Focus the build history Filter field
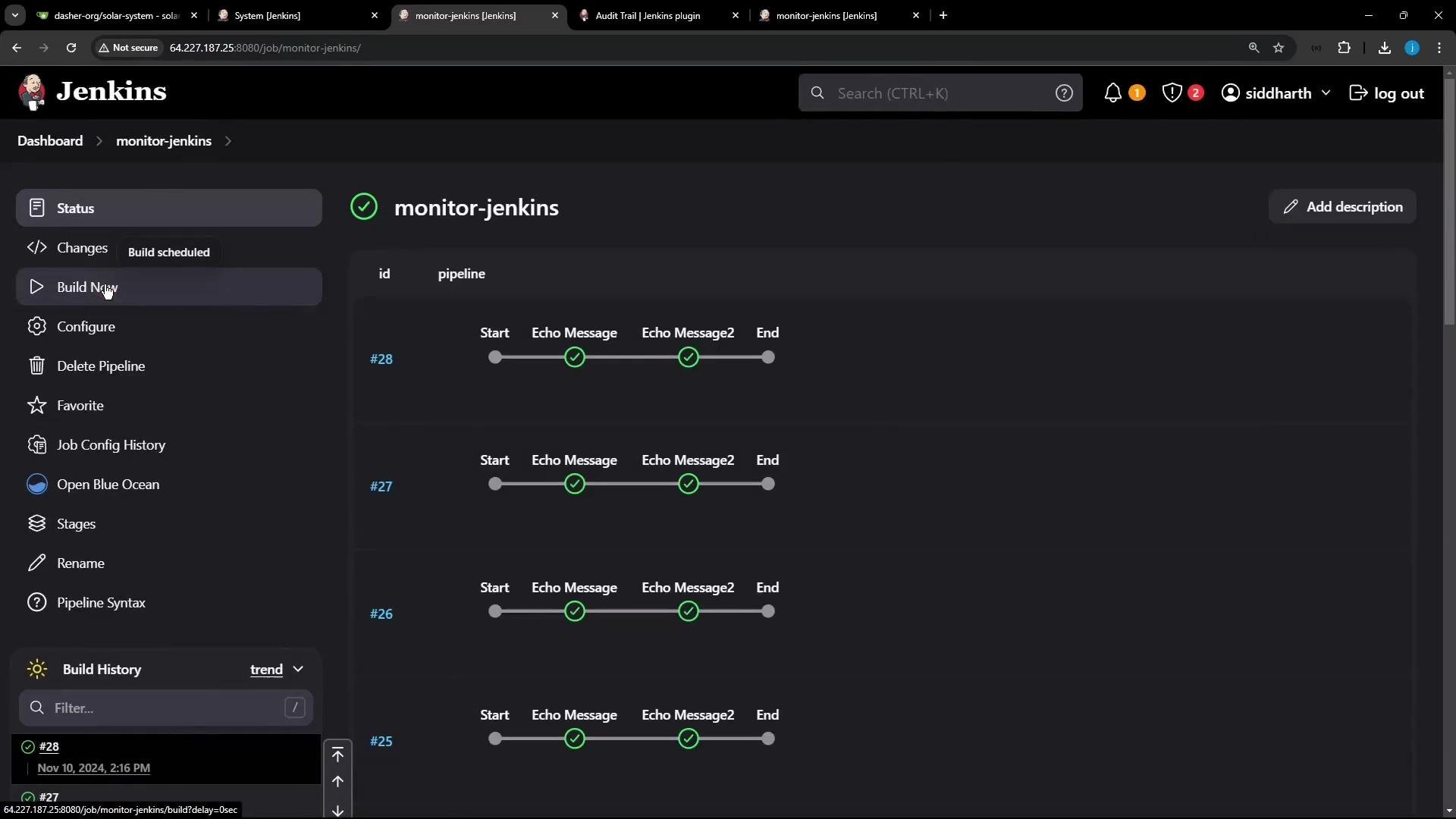1456x819 pixels. 166,708
